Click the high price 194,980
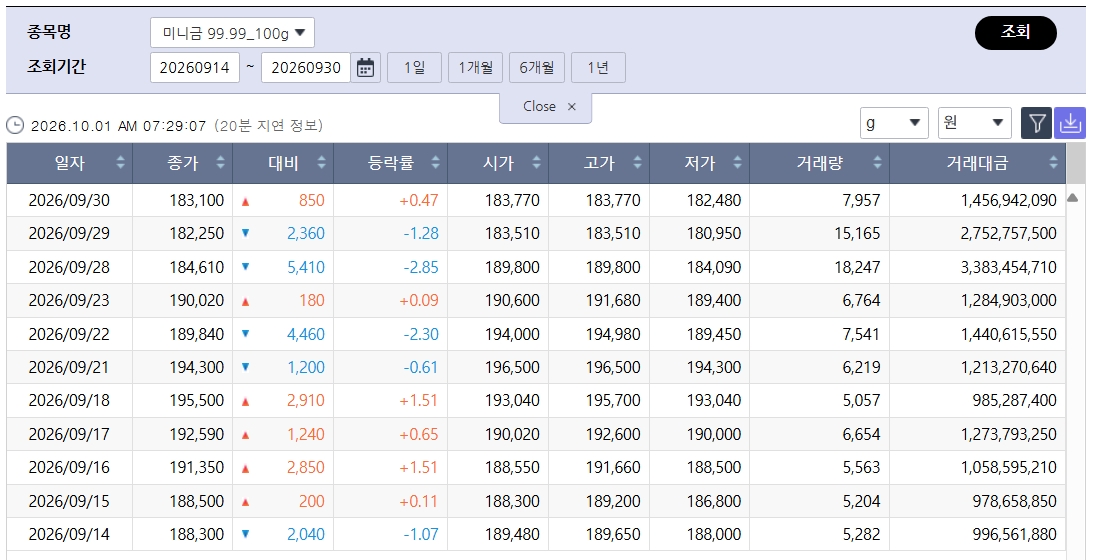Image resolution: width=1094 pixels, height=560 pixels. pyautogui.click(x=613, y=334)
